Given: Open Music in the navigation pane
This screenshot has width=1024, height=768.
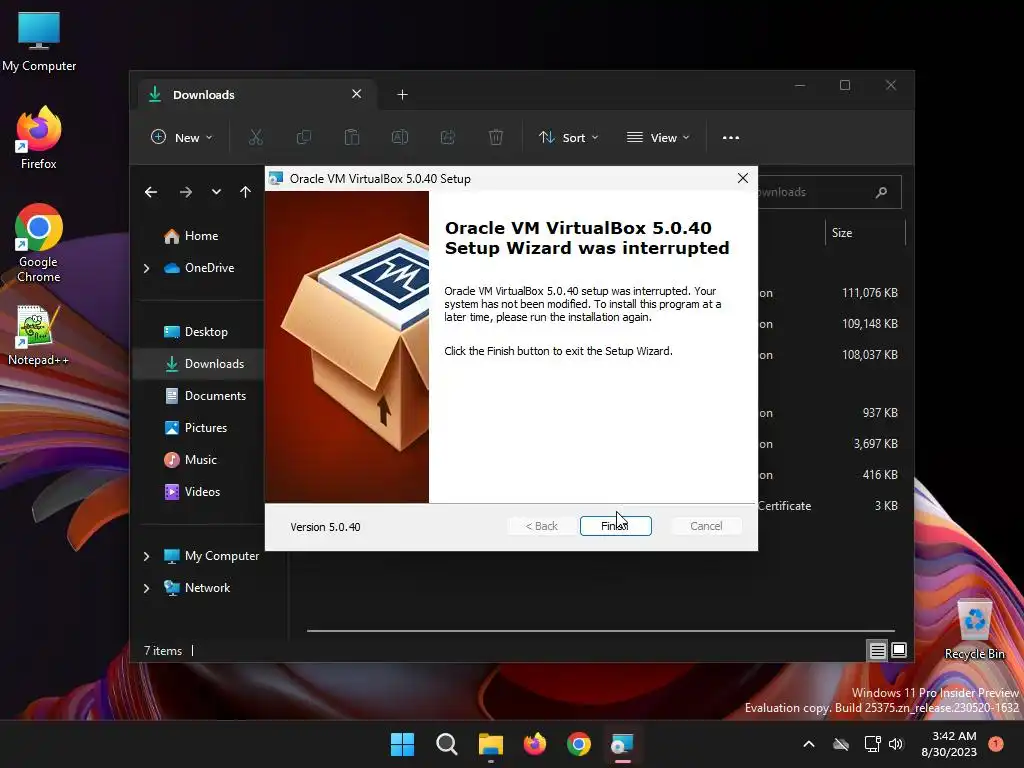Looking at the screenshot, I should click(x=191, y=460).
